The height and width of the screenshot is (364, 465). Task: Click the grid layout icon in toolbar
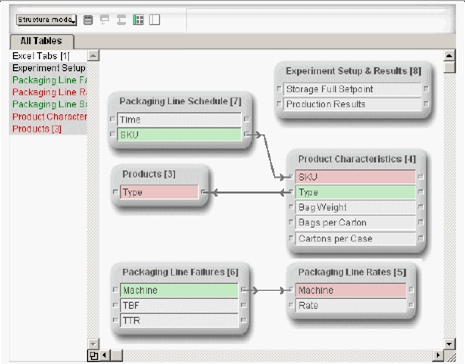pyautogui.click(x=138, y=20)
